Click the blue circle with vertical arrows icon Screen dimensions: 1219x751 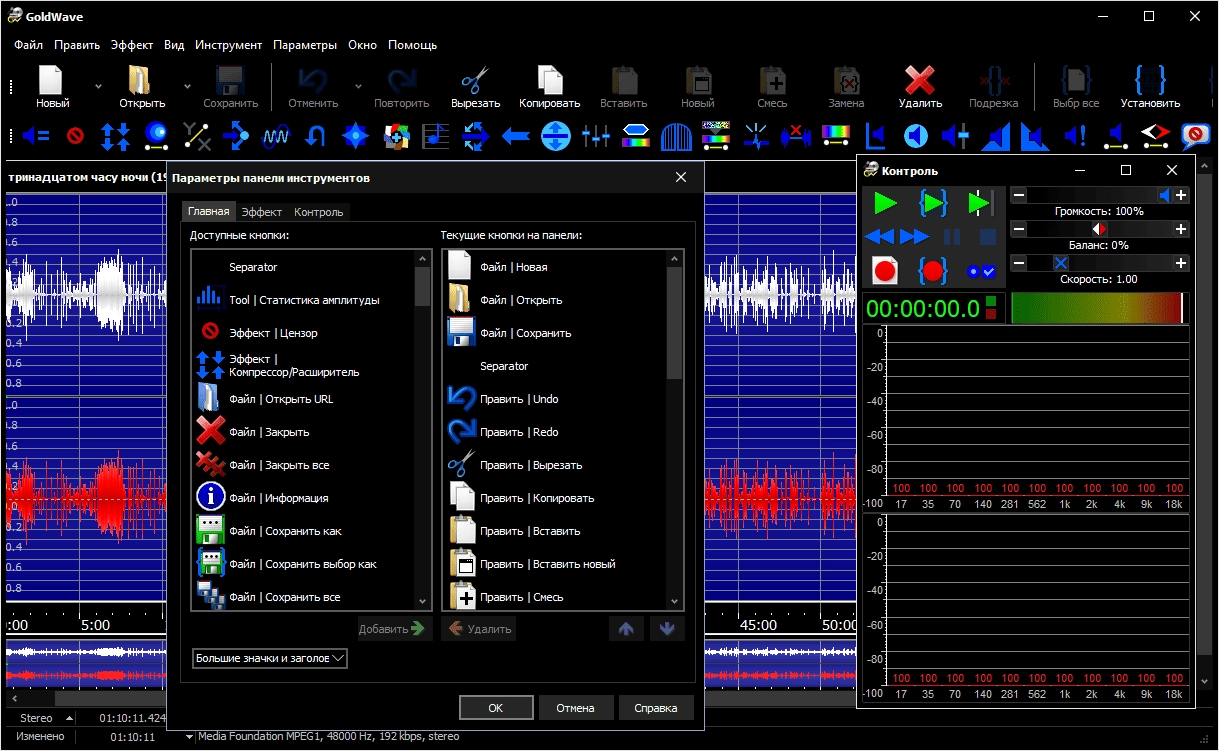(x=555, y=135)
